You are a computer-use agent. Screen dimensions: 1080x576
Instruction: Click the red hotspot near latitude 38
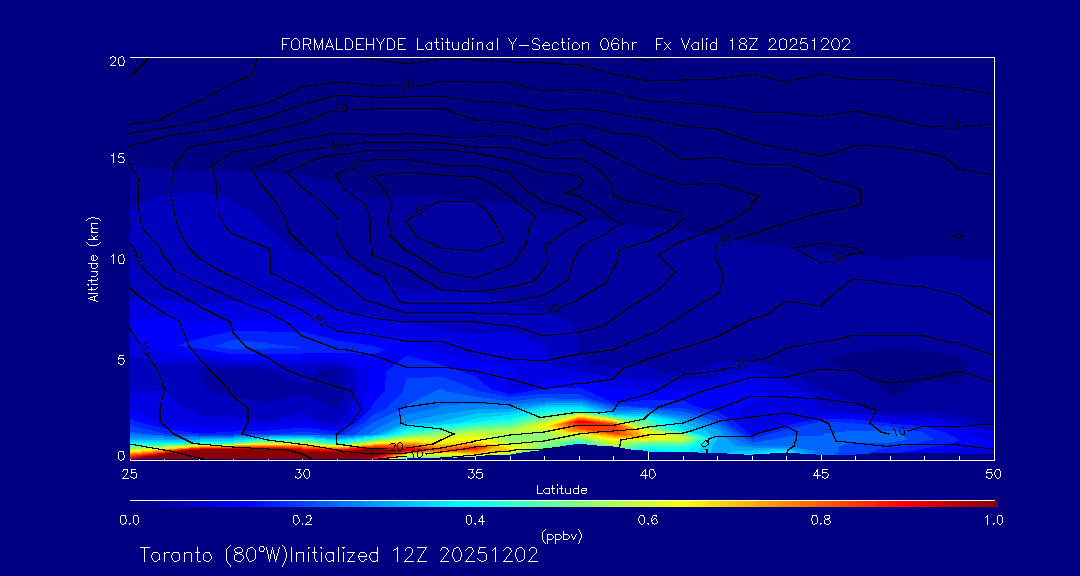(x=590, y=426)
